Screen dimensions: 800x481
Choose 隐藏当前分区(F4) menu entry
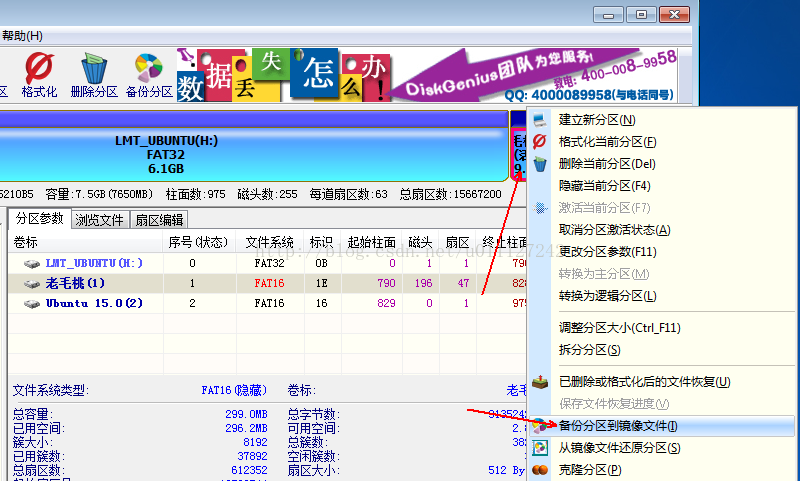pyautogui.click(x=662, y=186)
